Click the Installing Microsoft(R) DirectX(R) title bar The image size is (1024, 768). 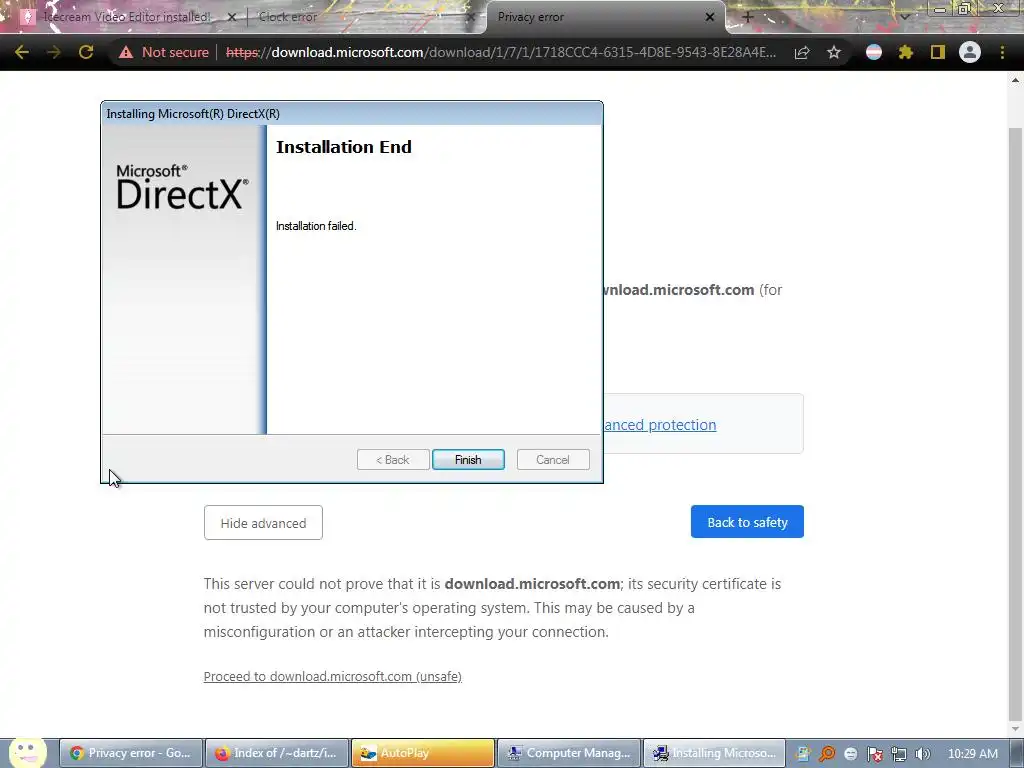352,114
